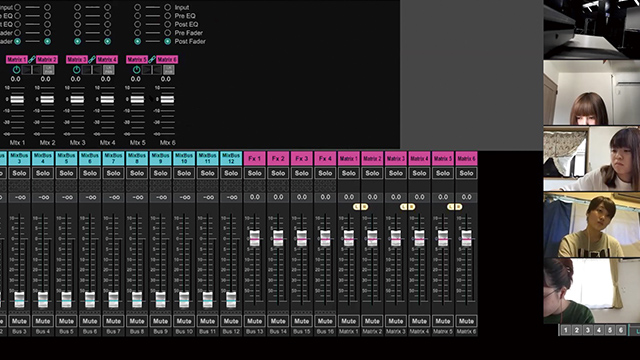Click the stereo pan control beside Matrix 3 power icon
Screen dimensions: 640x360
click(x=92, y=70)
